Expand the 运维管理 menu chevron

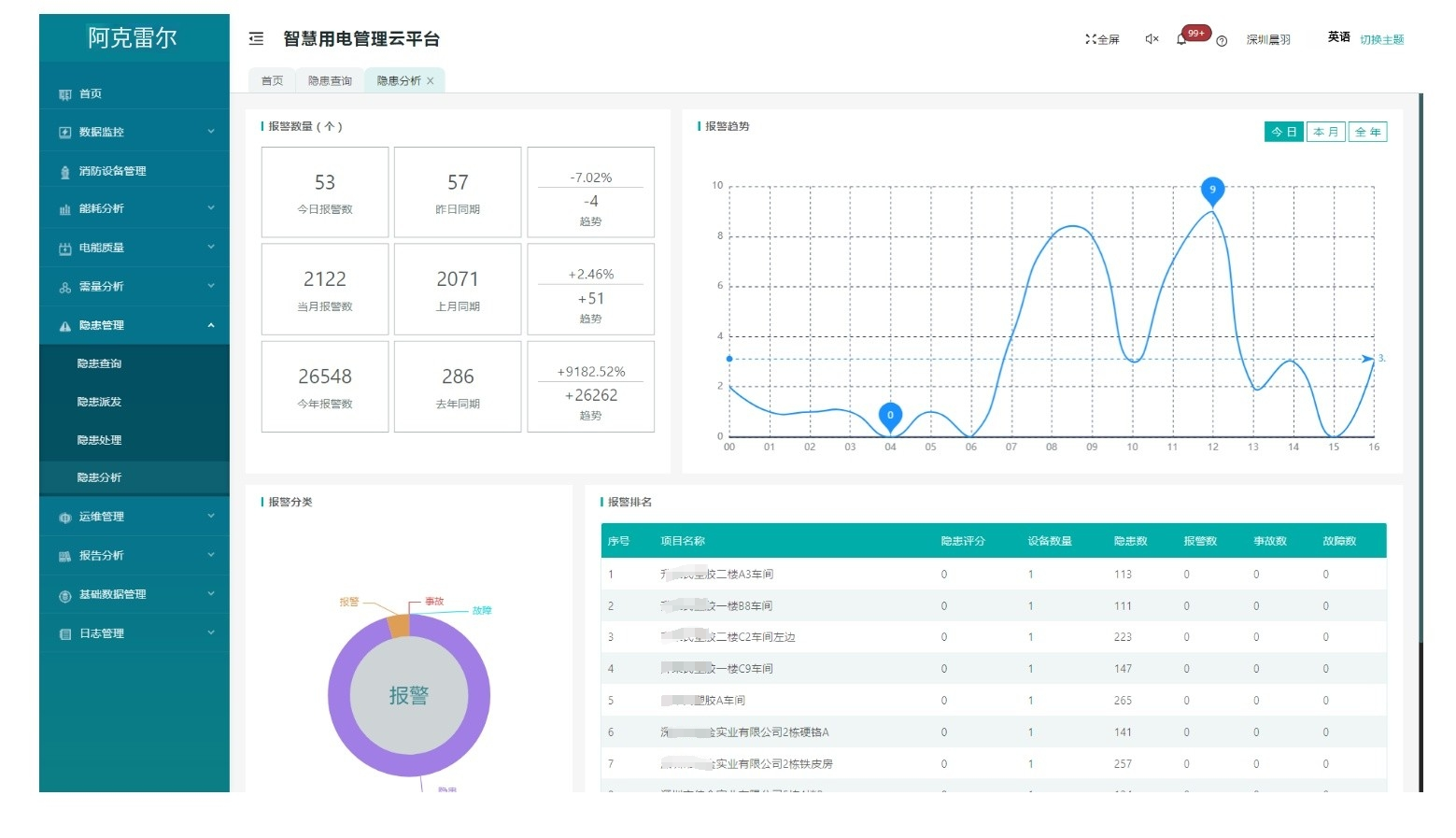pyautogui.click(x=211, y=516)
